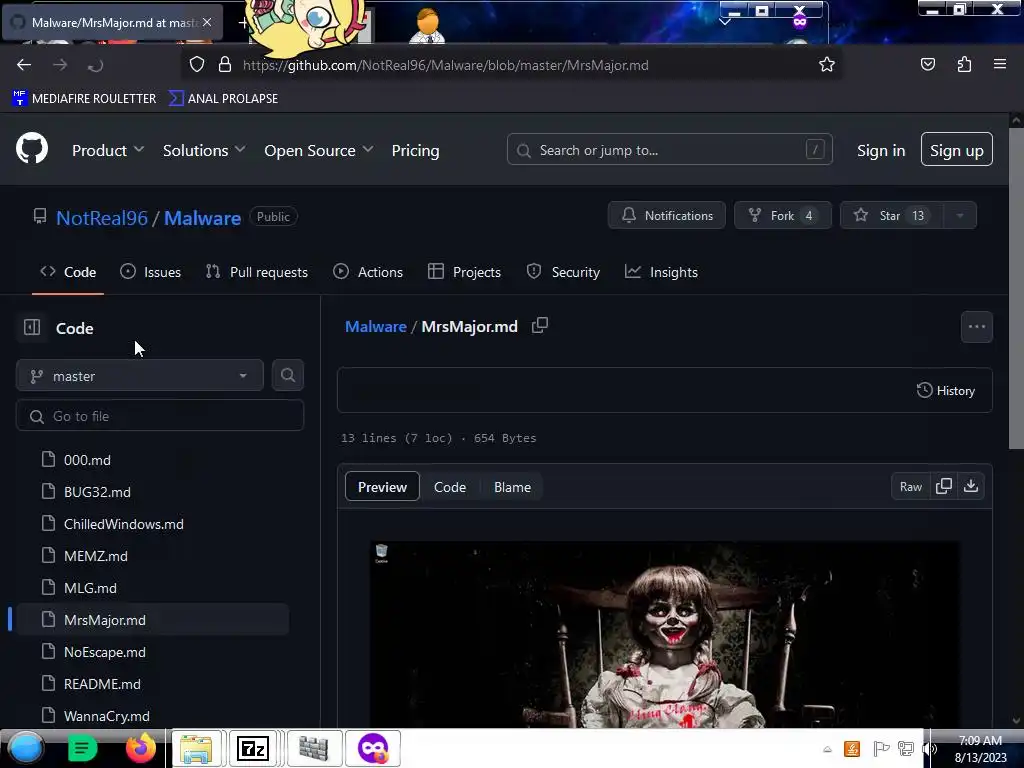Open the Issues tab
This screenshot has width=1024, height=768.
pyautogui.click(x=150, y=272)
